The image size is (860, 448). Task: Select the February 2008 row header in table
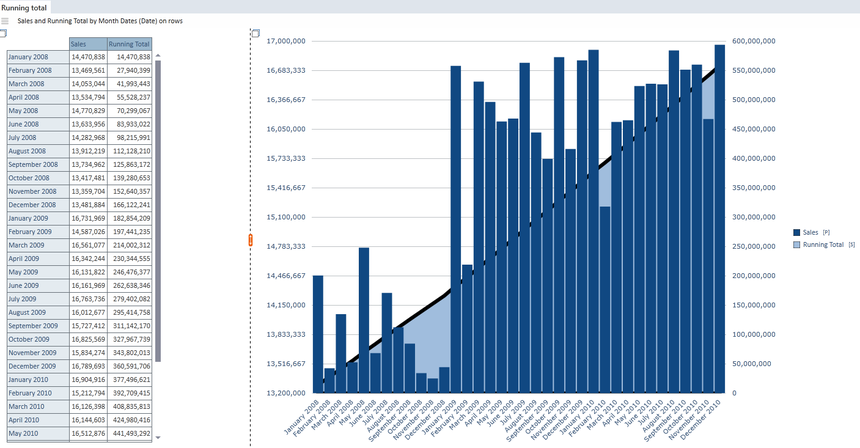point(38,71)
